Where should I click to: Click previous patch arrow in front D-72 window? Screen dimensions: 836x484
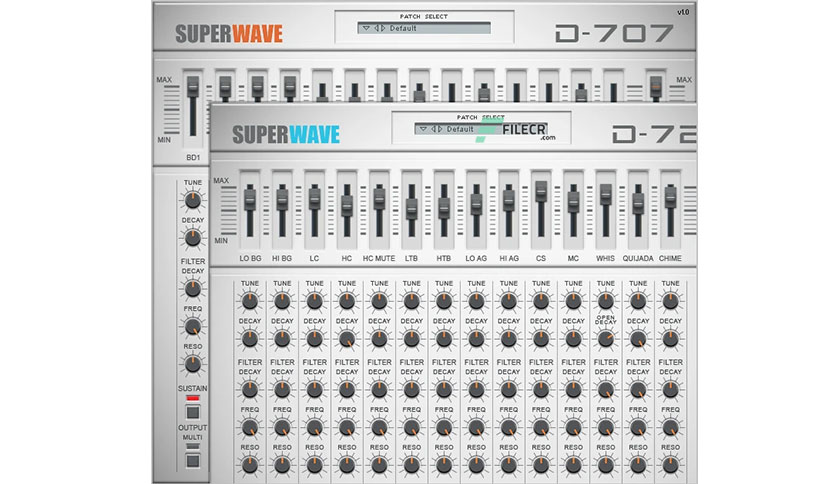tap(433, 129)
